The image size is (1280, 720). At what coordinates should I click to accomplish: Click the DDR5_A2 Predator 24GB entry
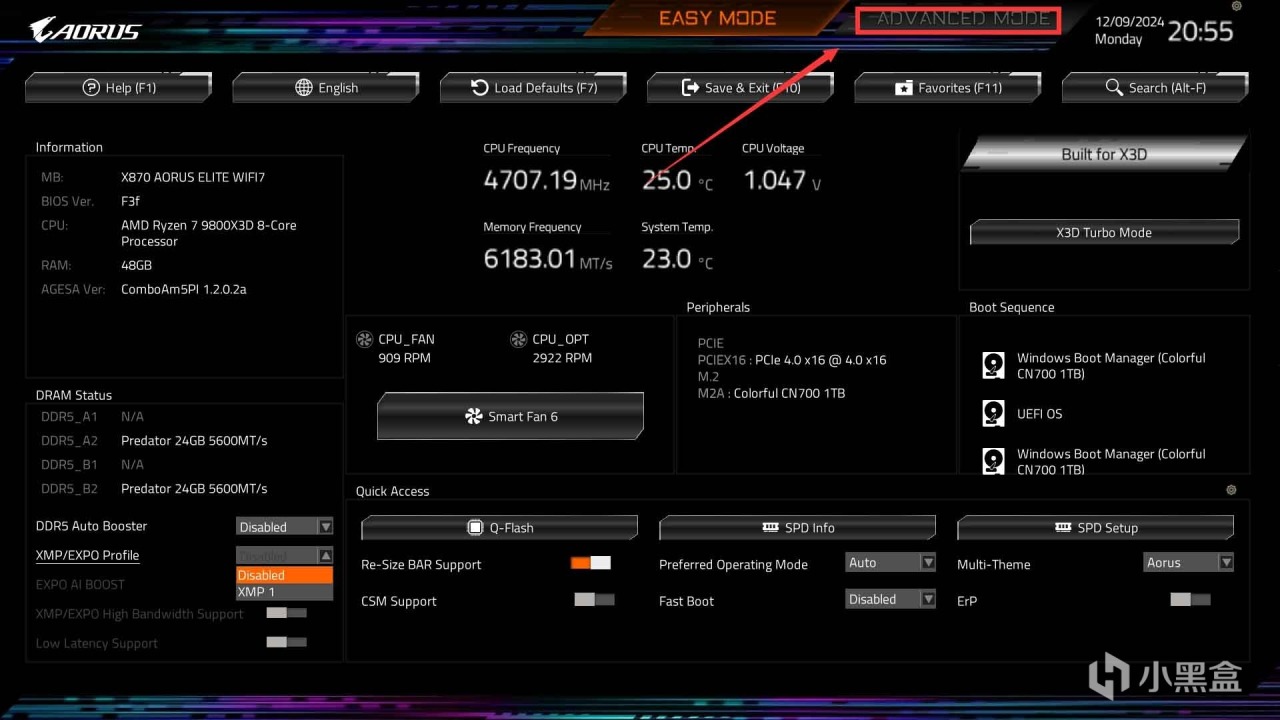click(194, 440)
